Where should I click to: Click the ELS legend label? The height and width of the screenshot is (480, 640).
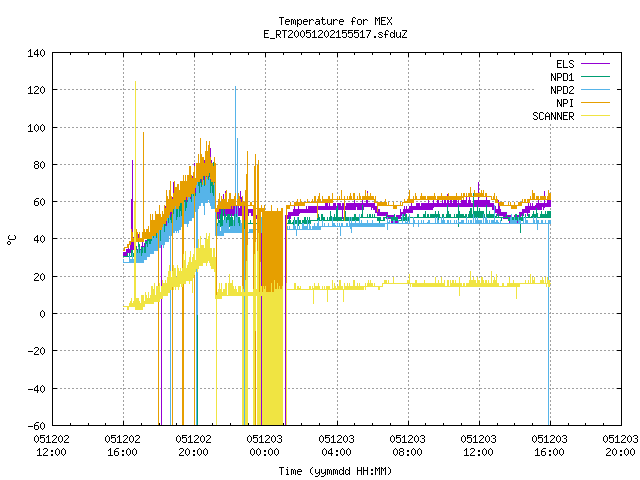tap(565, 64)
